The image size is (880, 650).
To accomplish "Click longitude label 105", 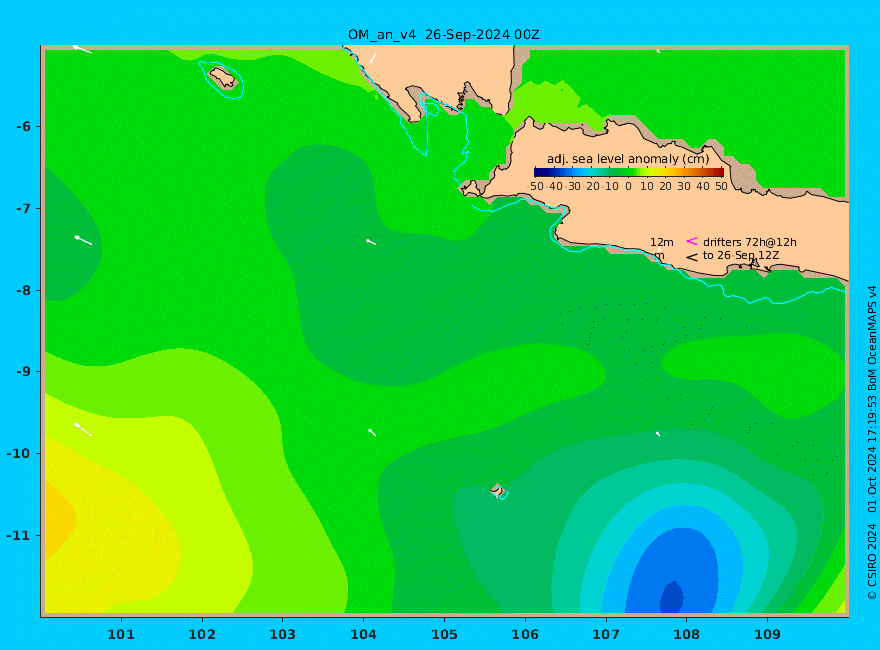I will (x=444, y=635).
